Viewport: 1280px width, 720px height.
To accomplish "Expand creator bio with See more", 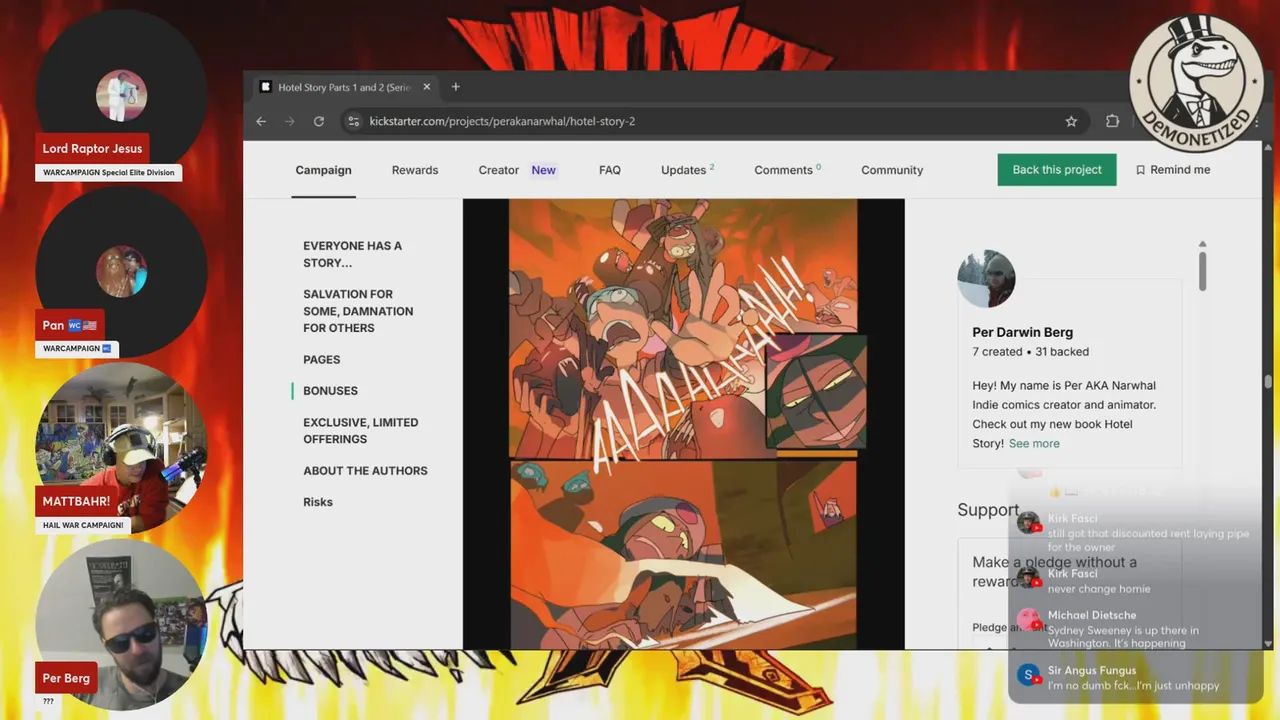I will point(1034,443).
